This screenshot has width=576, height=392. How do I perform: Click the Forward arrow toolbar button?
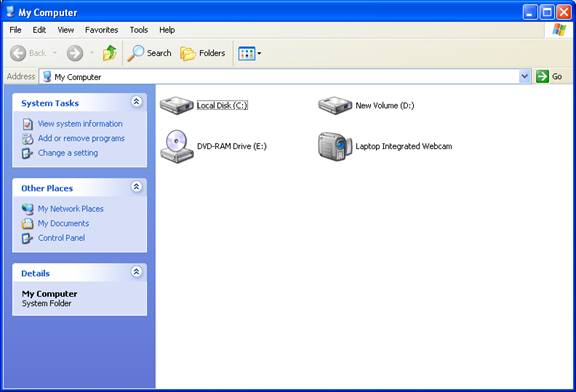pyautogui.click(x=75, y=53)
